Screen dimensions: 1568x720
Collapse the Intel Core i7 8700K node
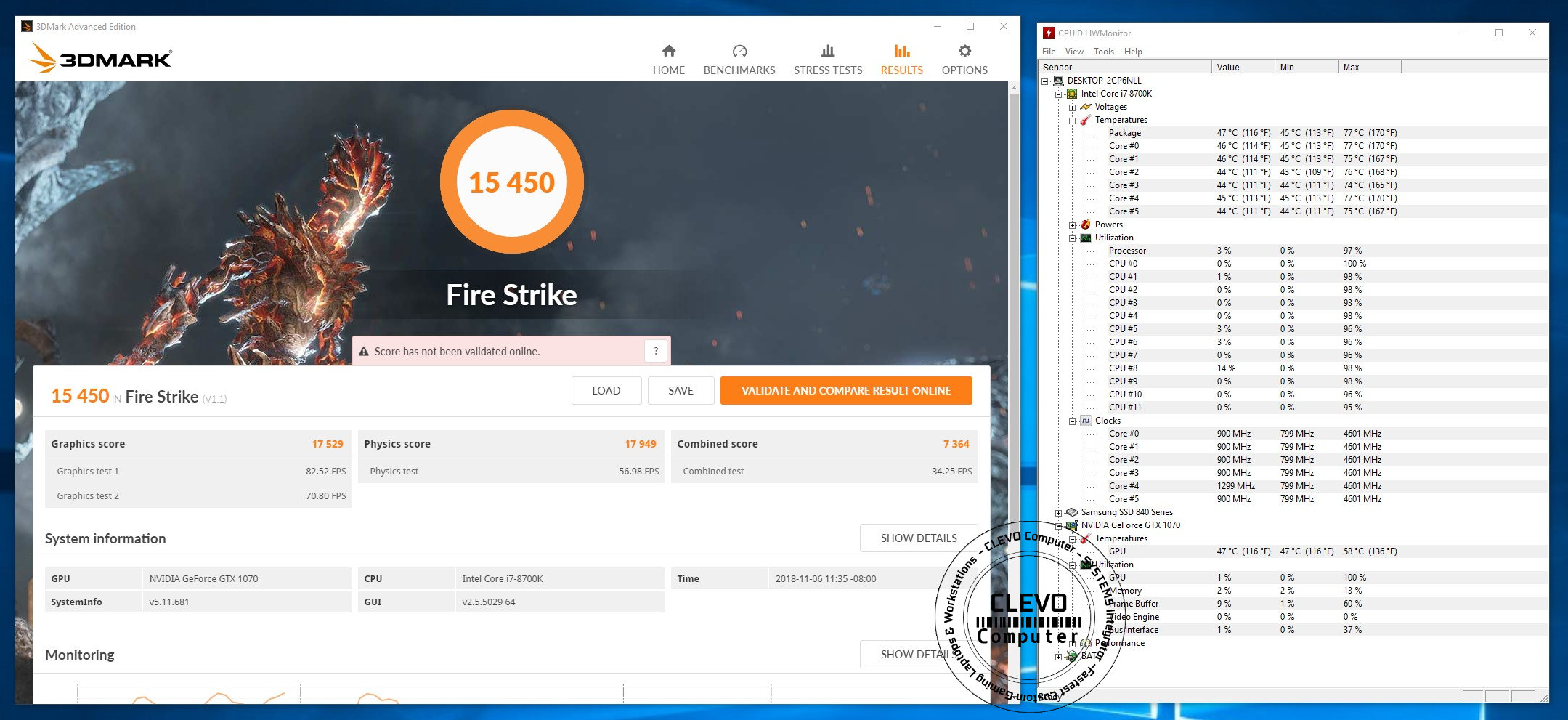[x=1059, y=94]
